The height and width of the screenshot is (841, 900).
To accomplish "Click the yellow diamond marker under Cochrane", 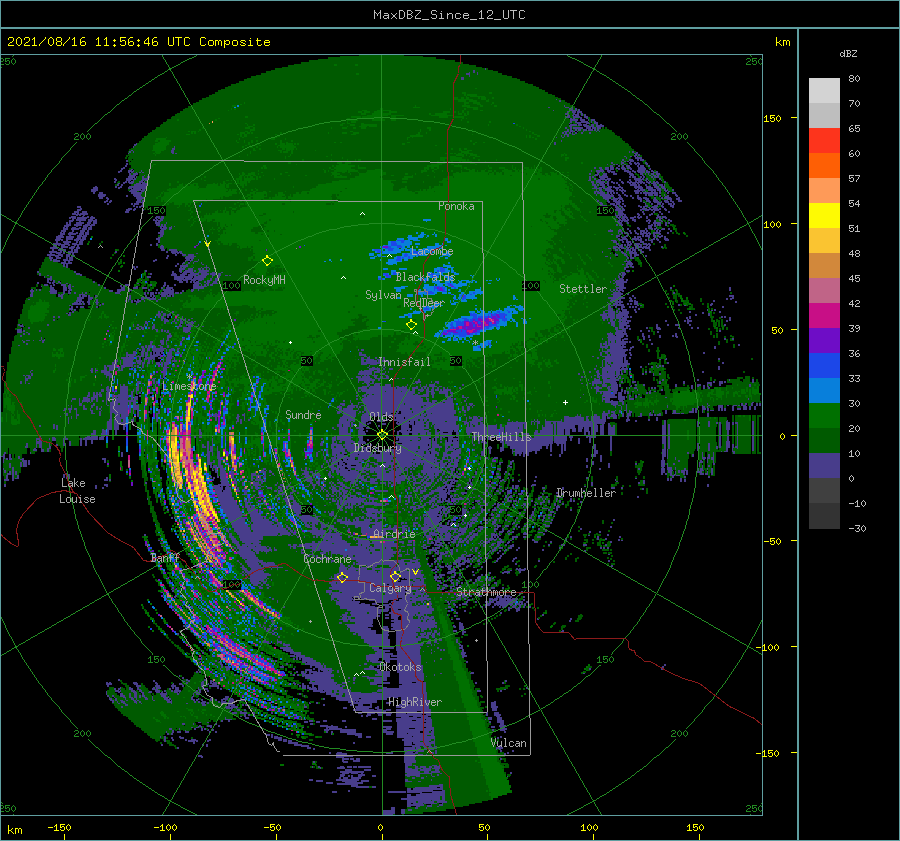I will coord(342,577).
